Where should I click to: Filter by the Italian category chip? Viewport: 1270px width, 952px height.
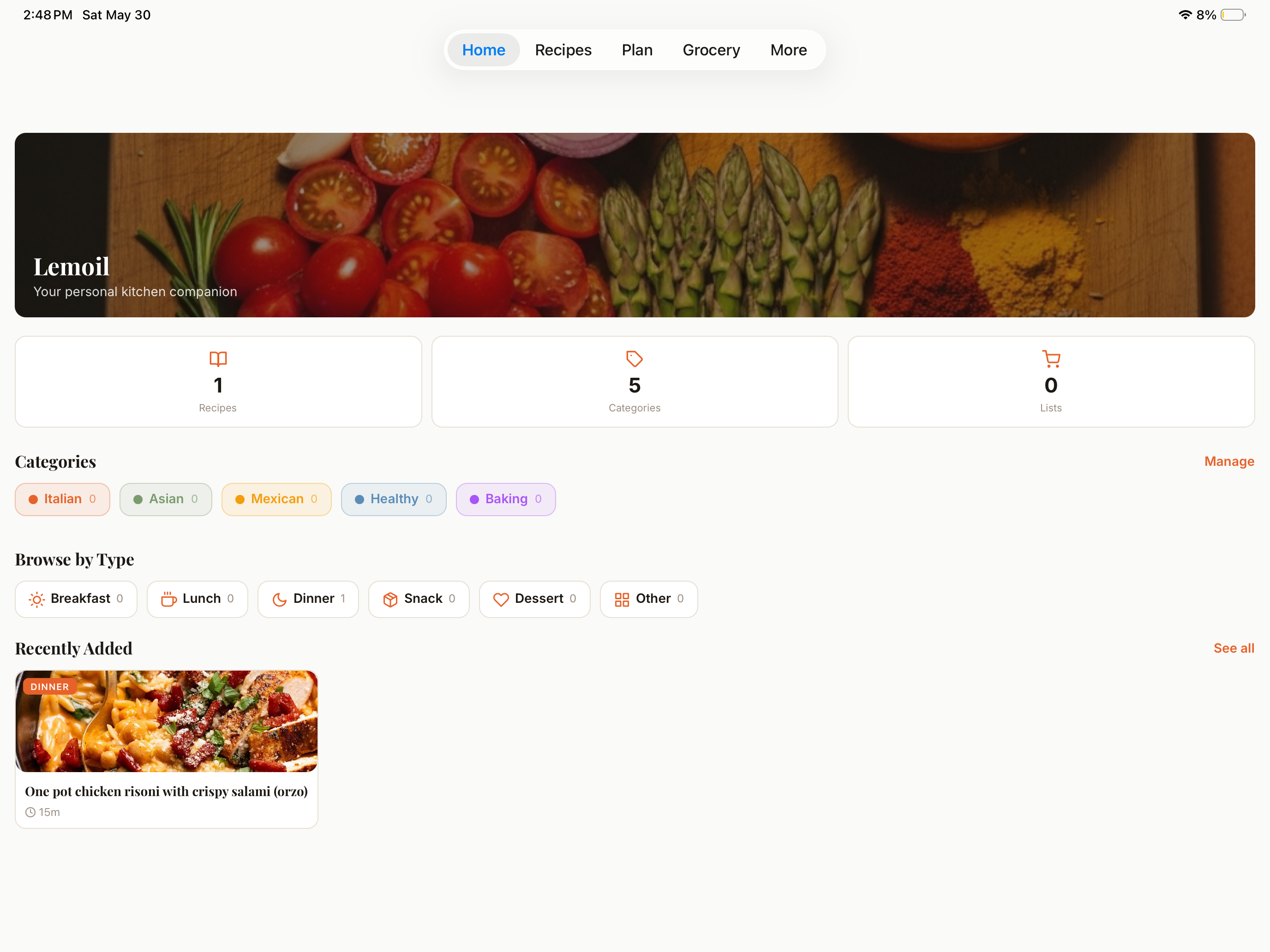(x=62, y=499)
